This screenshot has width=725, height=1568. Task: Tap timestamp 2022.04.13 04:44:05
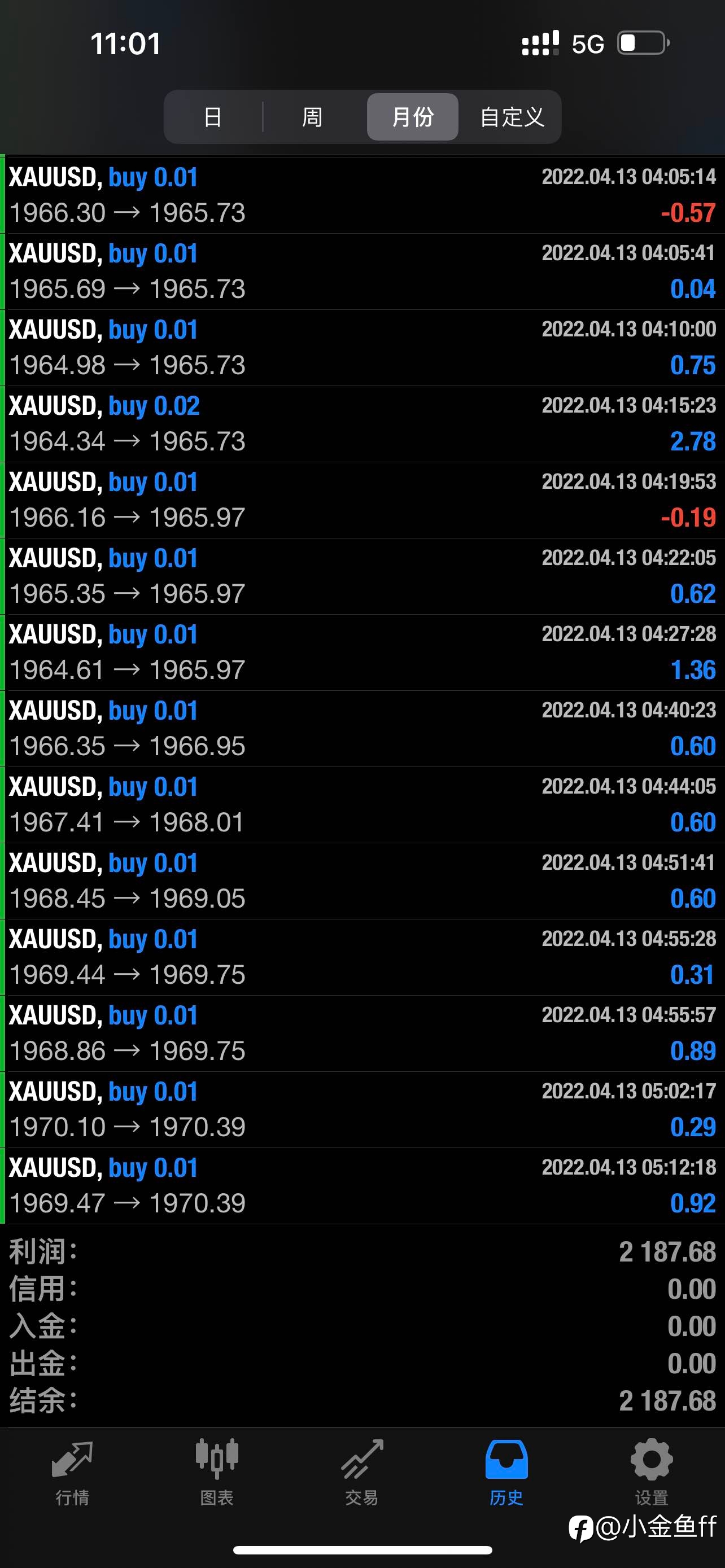coord(629,786)
